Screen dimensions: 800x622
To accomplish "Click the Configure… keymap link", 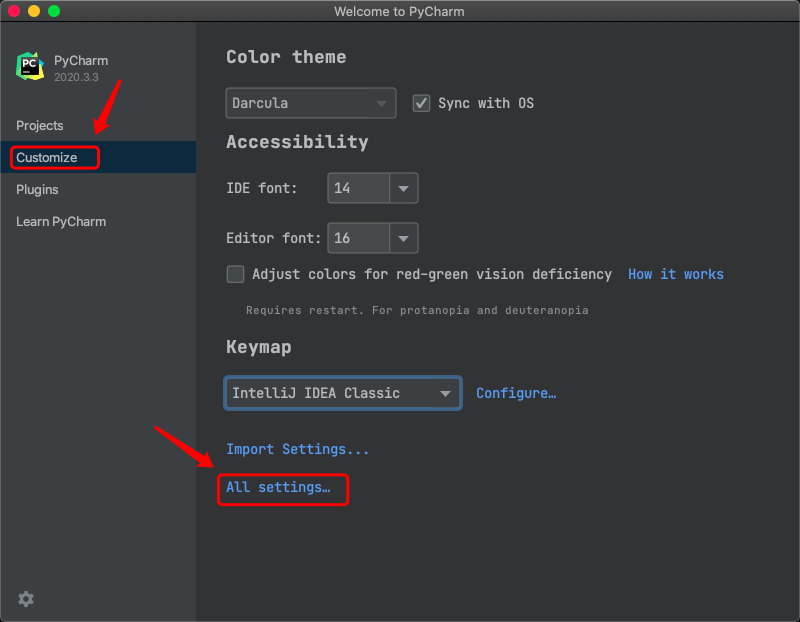I will 516,393.
